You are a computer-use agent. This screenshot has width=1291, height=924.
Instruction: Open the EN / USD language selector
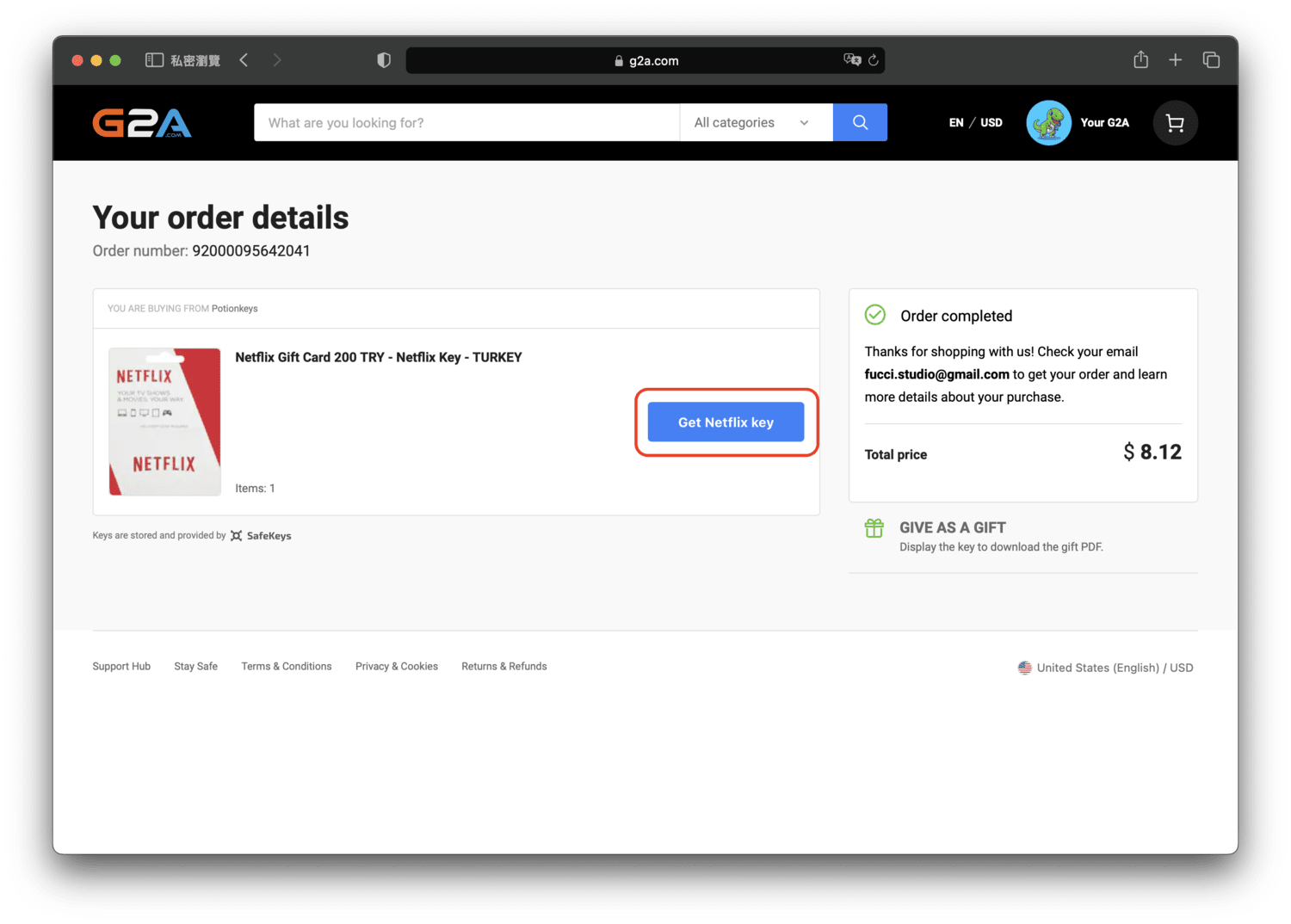click(975, 123)
